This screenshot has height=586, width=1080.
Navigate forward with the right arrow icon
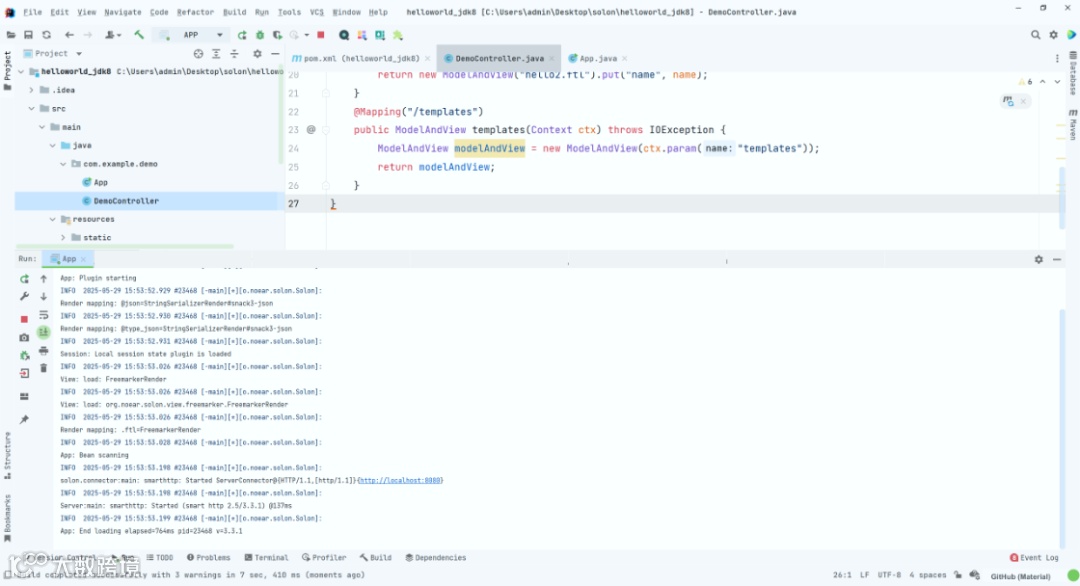pos(87,35)
